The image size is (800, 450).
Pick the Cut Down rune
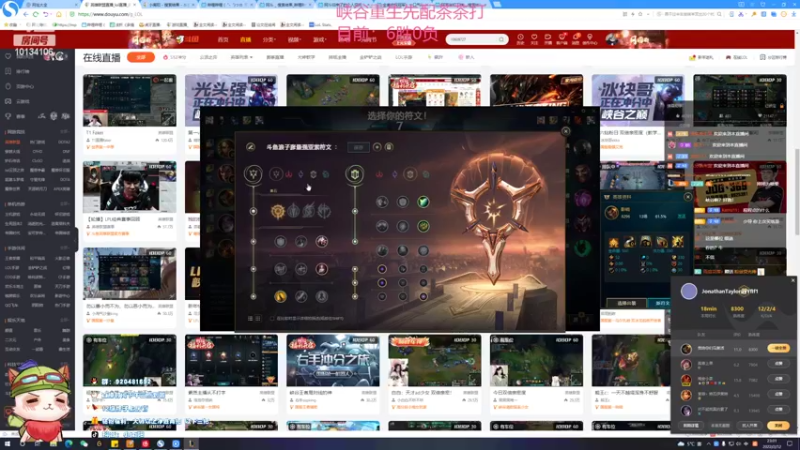tap(301, 296)
